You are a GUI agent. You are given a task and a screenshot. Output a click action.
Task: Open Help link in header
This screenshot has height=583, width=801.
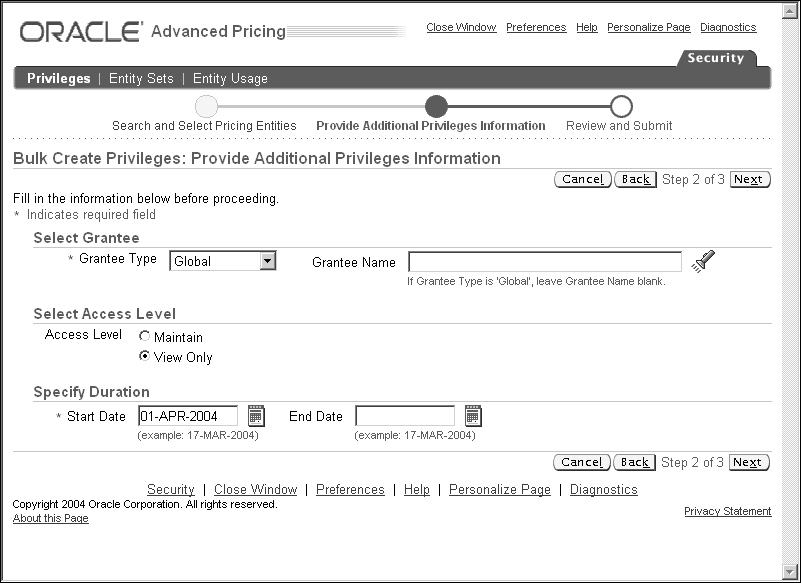pos(586,27)
